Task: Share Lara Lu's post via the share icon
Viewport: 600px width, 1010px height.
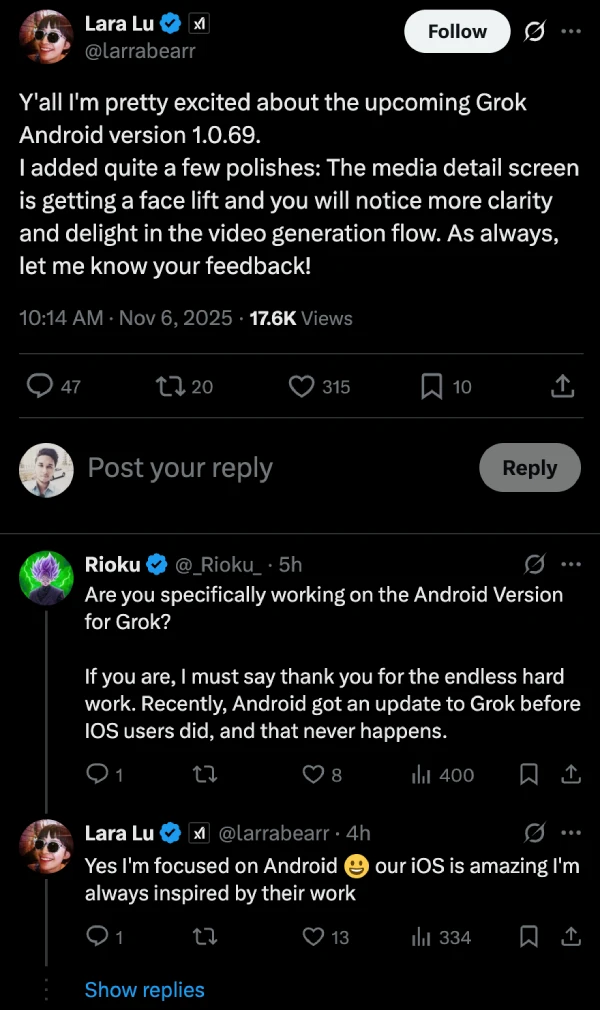Action: click(562, 386)
